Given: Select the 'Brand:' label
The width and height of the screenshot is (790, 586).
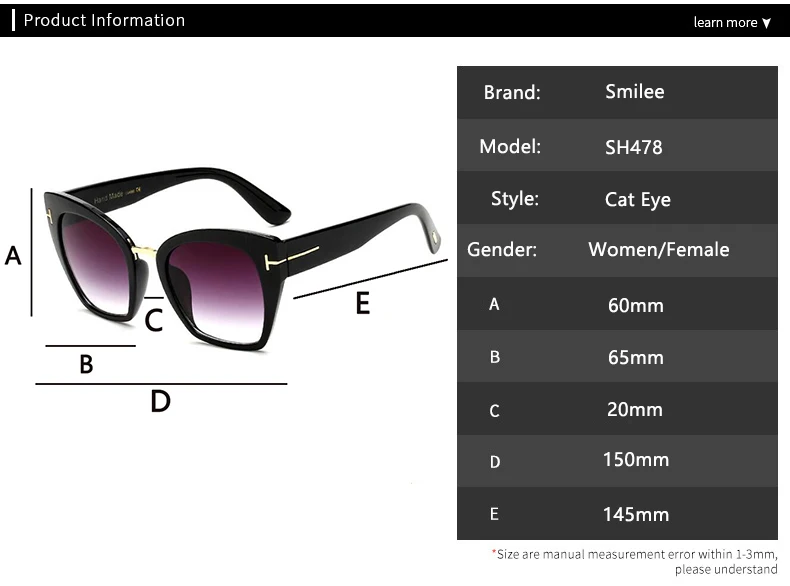Looking at the screenshot, I should pyautogui.click(x=512, y=92).
